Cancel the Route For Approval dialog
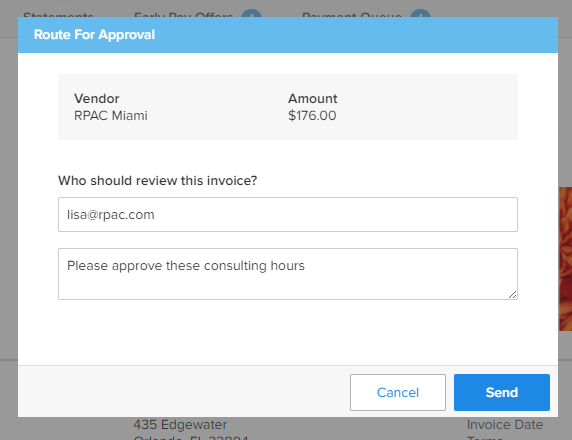 [398, 392]
